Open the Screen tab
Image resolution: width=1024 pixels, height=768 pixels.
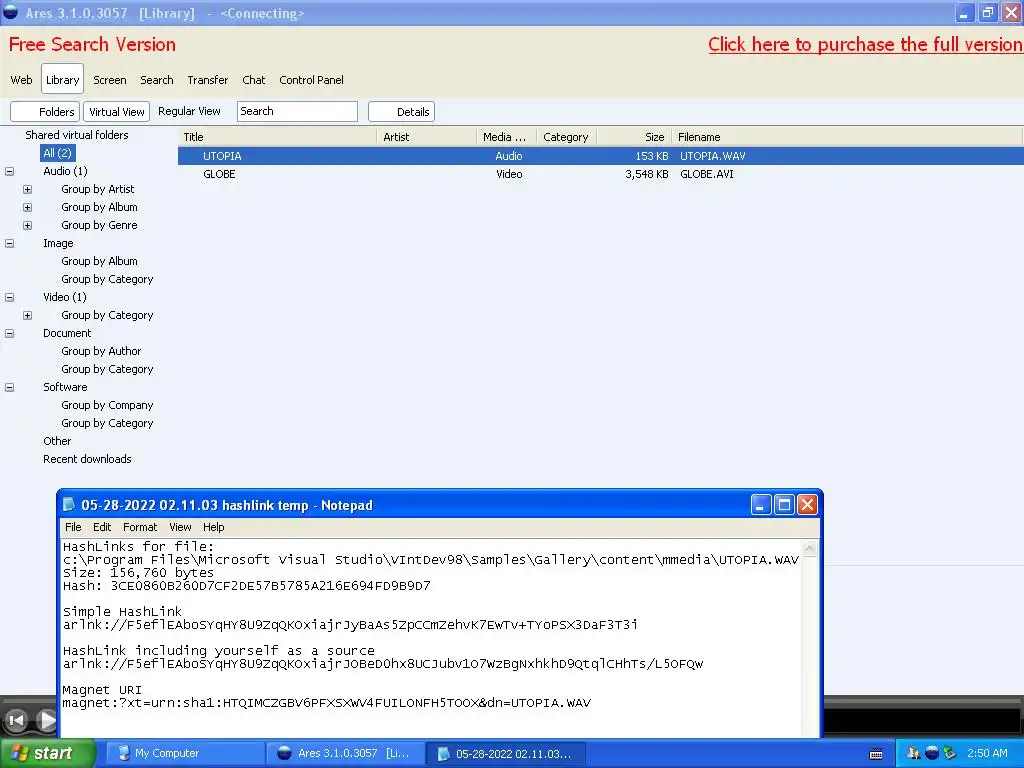(110, 80)
